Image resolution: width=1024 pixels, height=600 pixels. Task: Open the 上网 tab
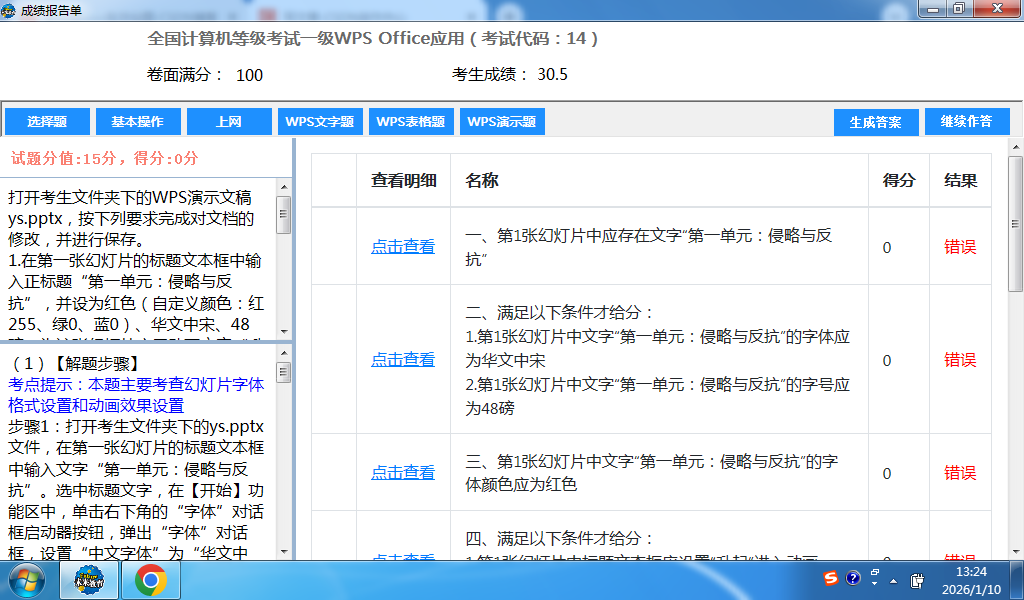[229, 121]
